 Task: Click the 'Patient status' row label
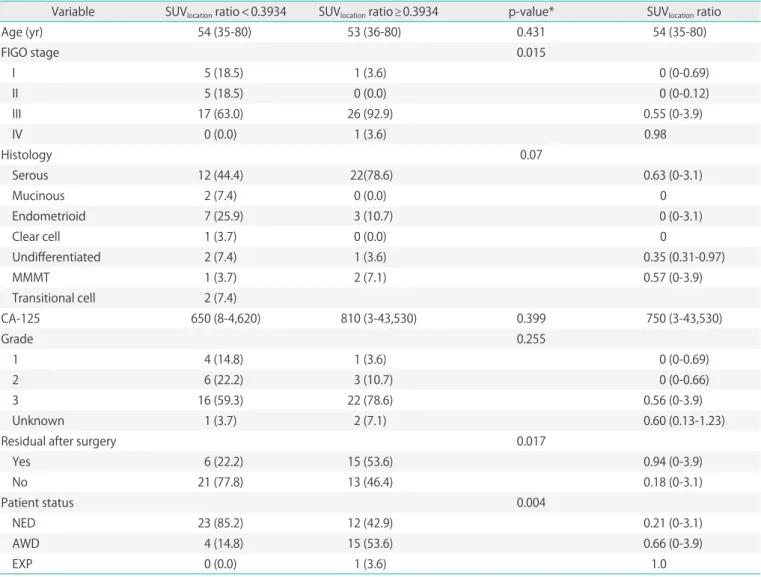coord(37,503)
